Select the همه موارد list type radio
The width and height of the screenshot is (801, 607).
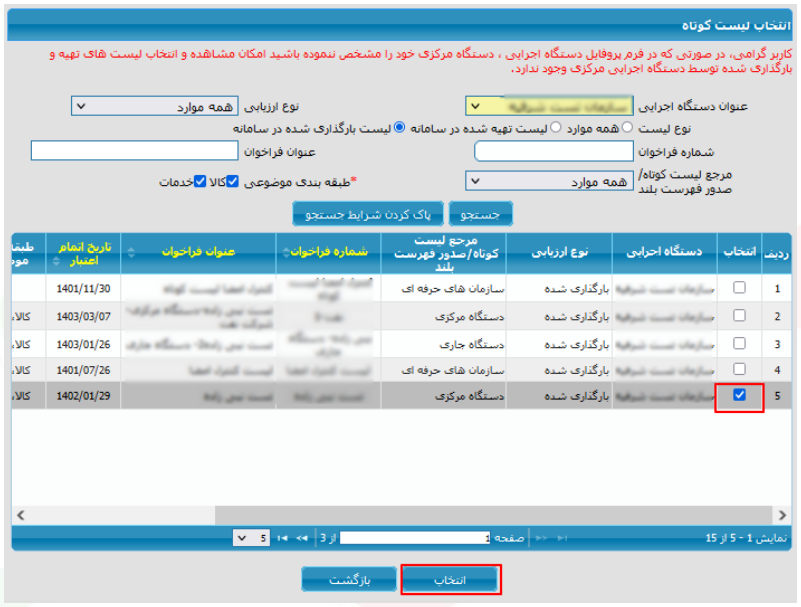[627, 127]
